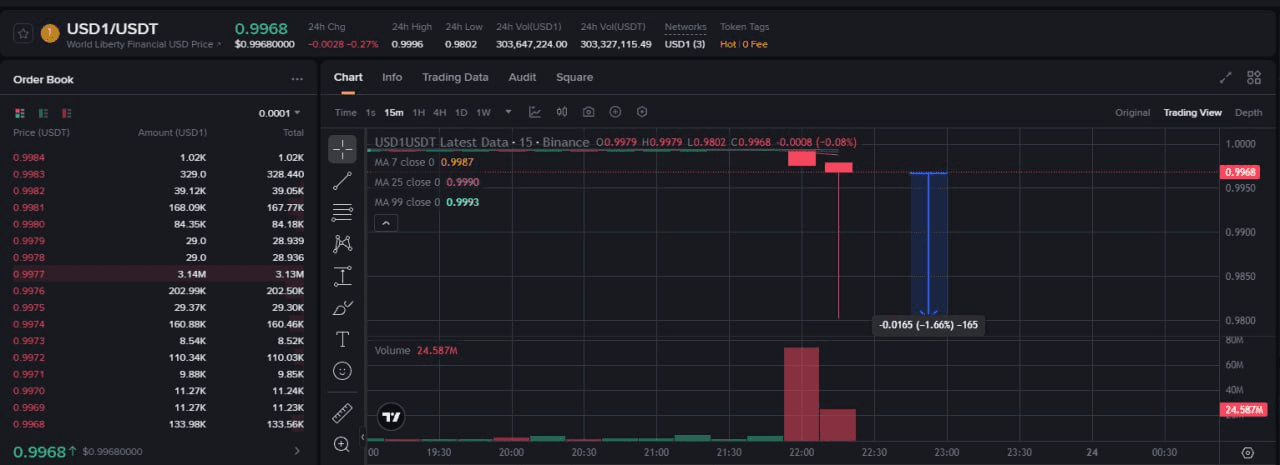Take a chart snapshot with camera icon
Viewport: 1280px width, 465px height.
(x=589, y=112)
